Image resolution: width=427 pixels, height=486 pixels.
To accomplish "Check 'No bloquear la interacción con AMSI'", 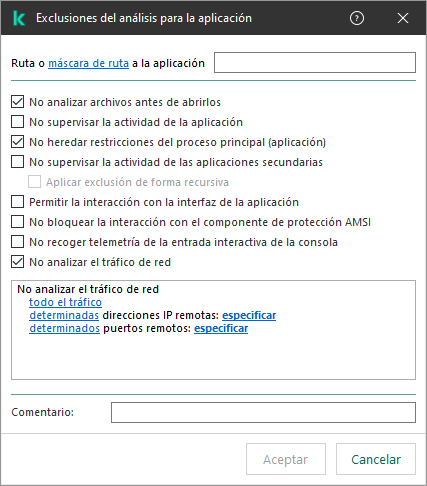I will point(17,222).
